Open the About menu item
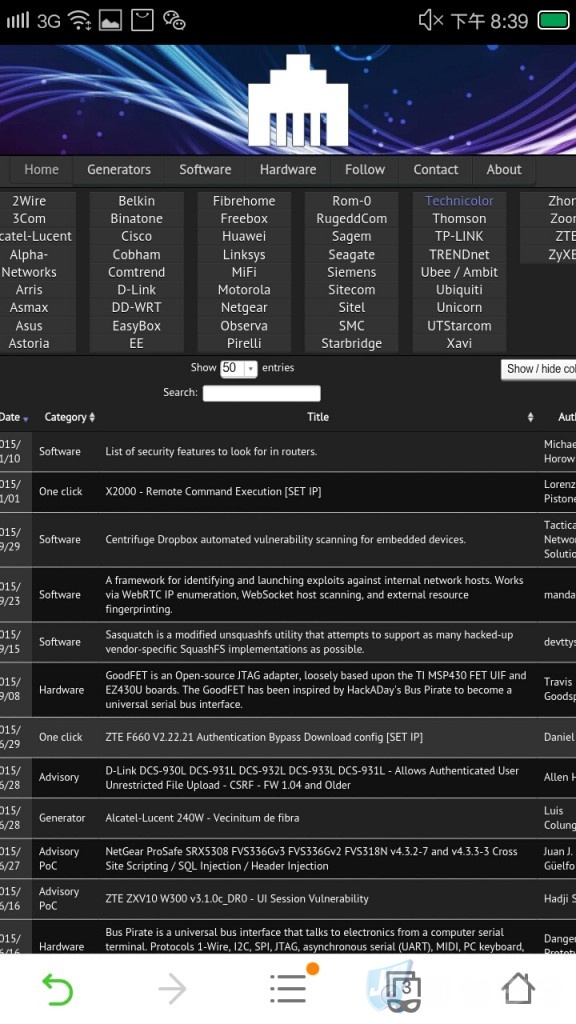 (x=504, y=170)
